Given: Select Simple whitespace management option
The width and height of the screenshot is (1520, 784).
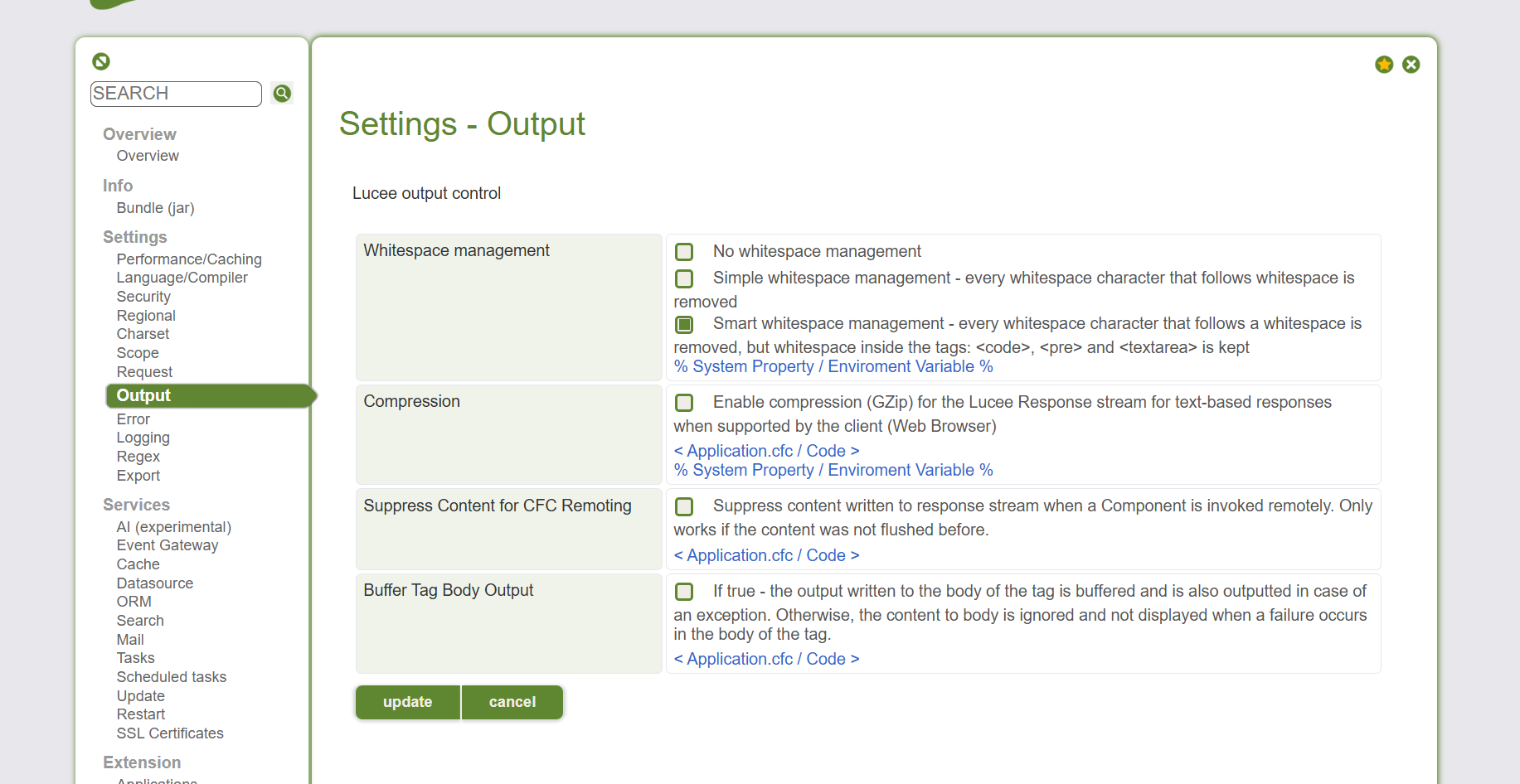Looking at the screenshot, I should coord(684,278).
